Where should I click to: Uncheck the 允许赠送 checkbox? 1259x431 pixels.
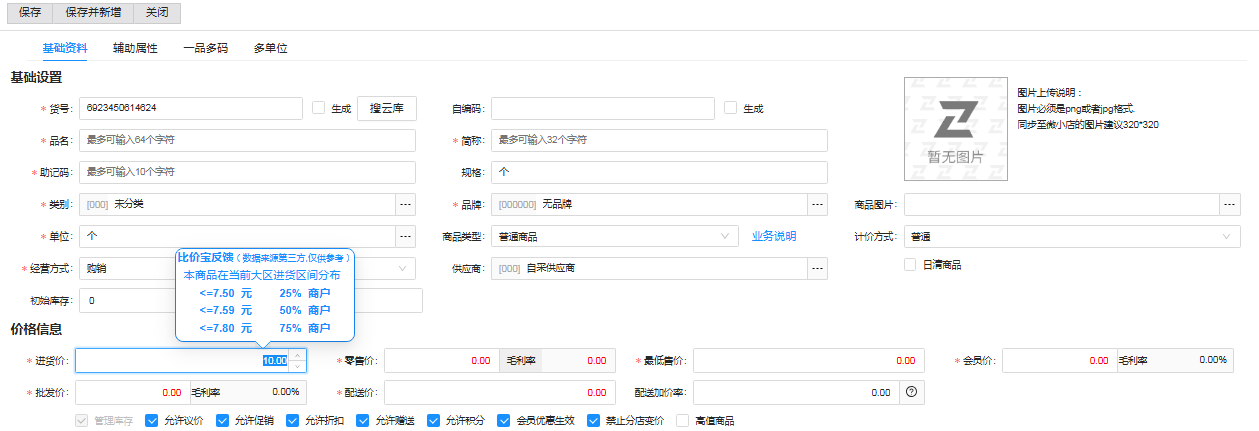click(x=364, y=421)
